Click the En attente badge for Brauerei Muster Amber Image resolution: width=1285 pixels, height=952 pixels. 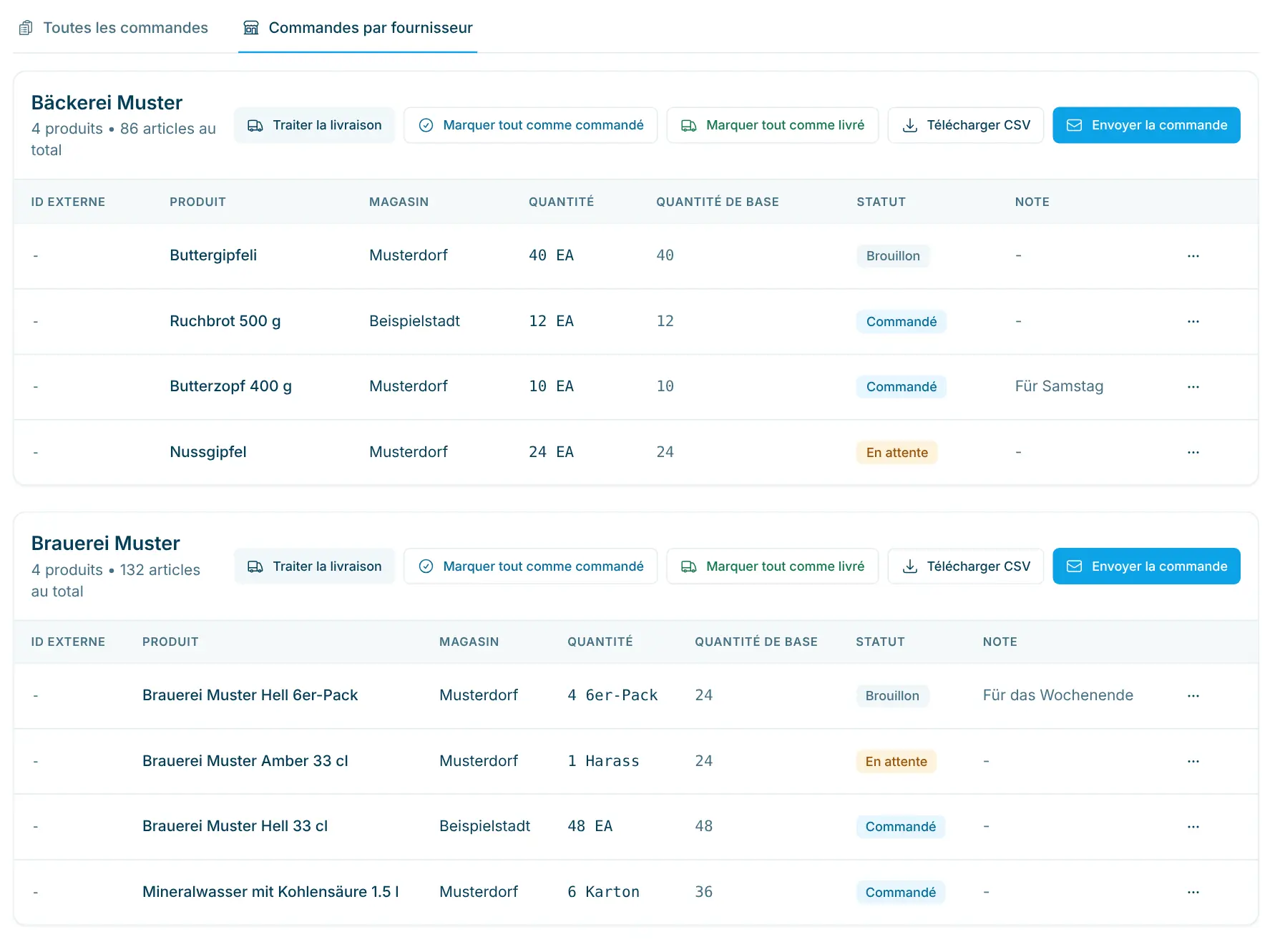(x=896, y=762)
